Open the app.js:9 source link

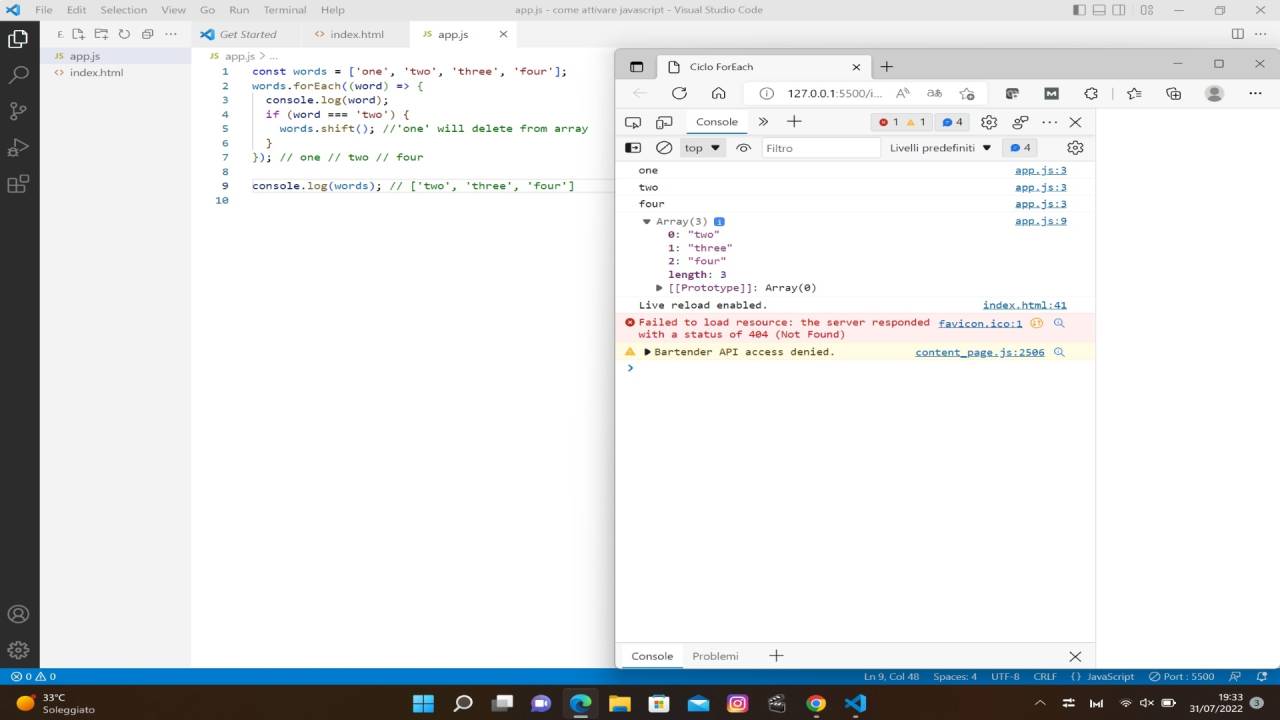tap(1040, 220)
